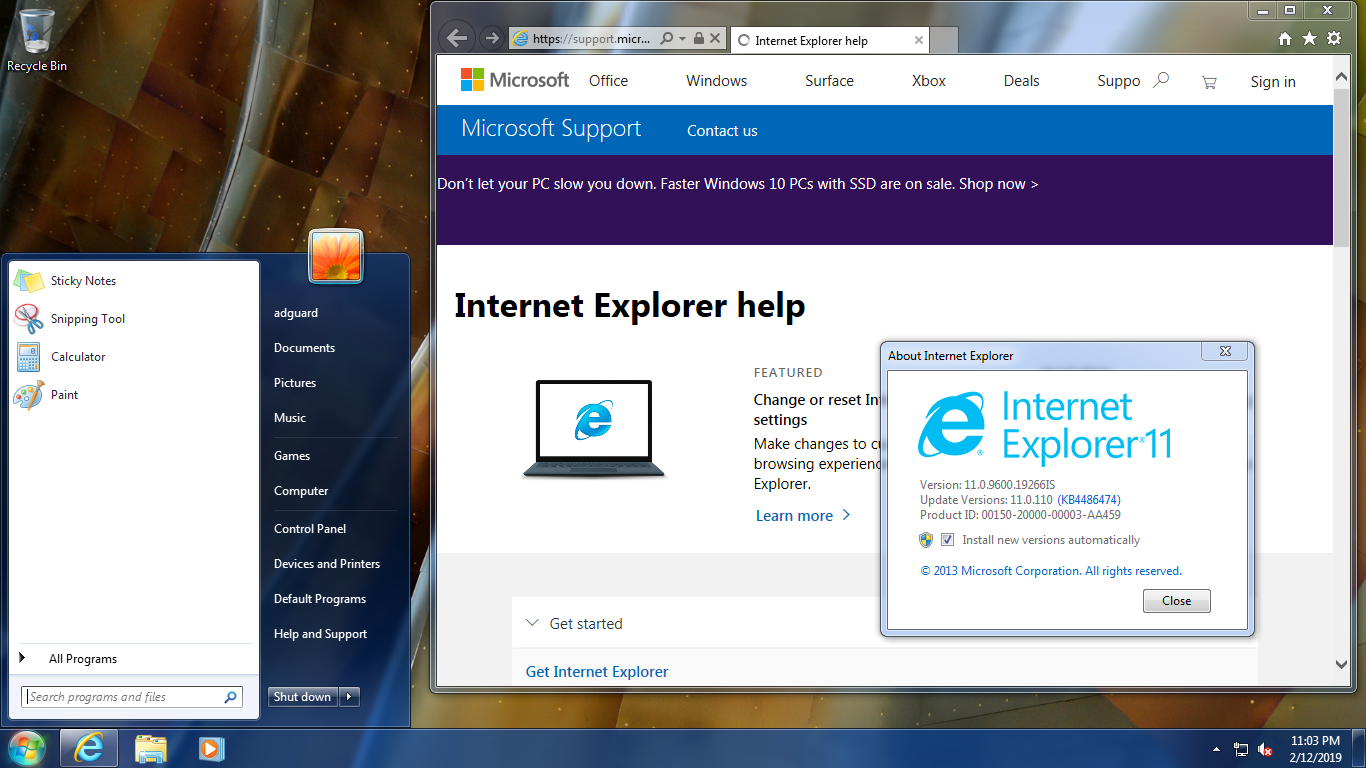Open the shopping cart icon
Viewport: 1366px width, 768px height.
[1209, 83]
